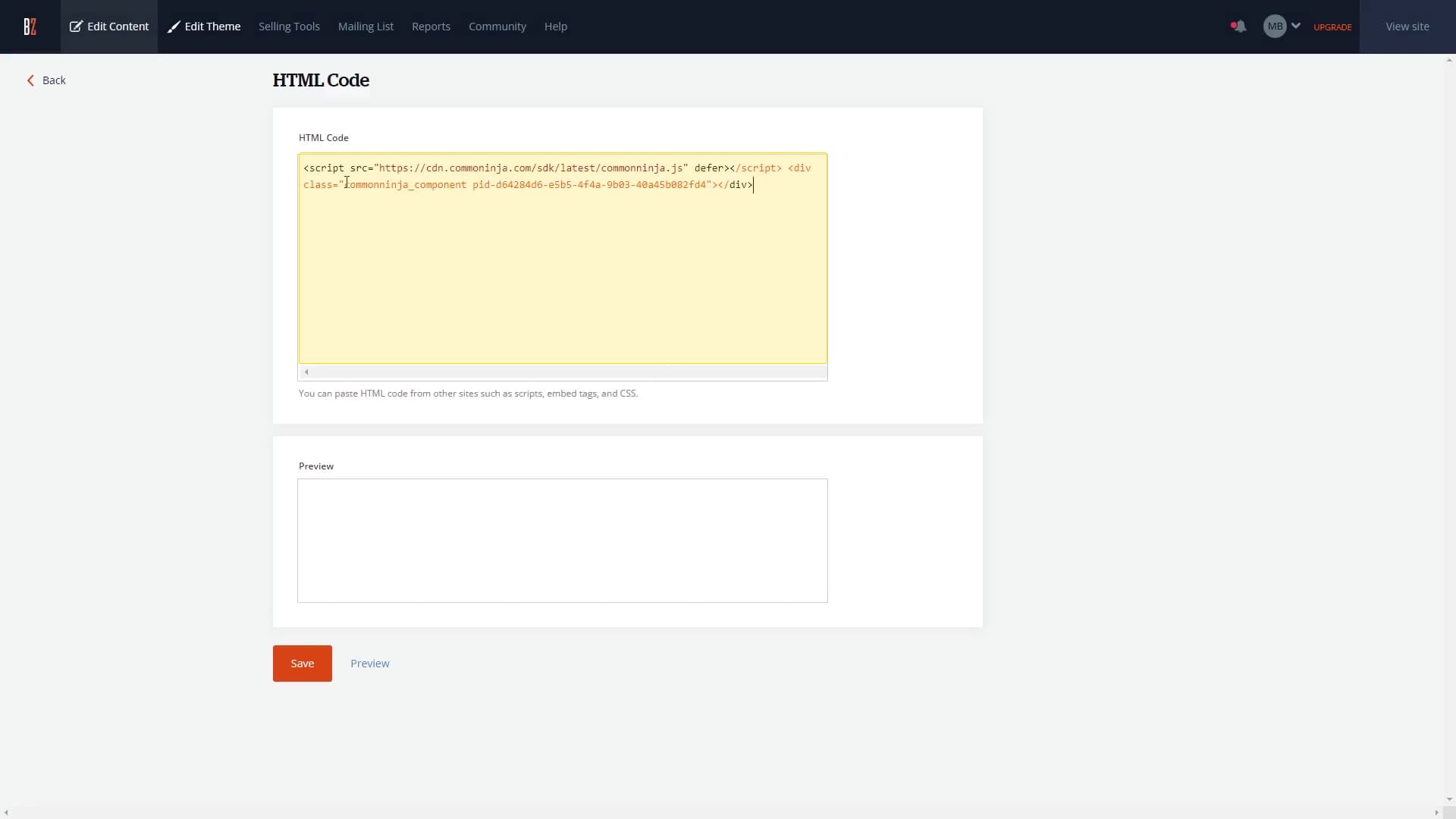Open the notifications bell icon
Image resolution: width=1456 pixels, height=819 pixels.
coord(1238,27)
